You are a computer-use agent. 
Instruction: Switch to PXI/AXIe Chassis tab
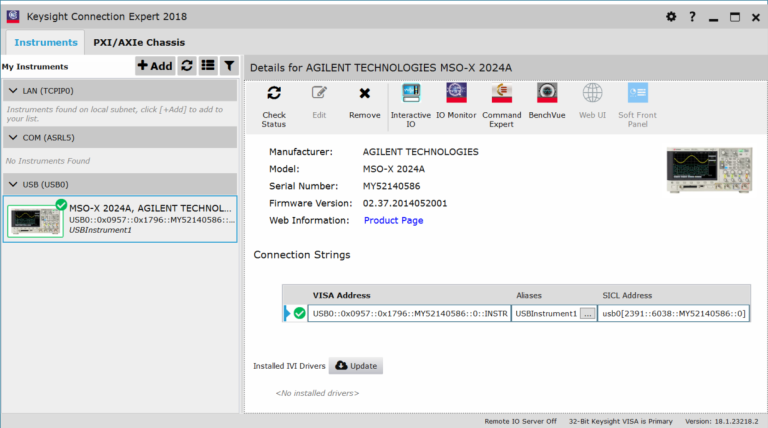139,43
